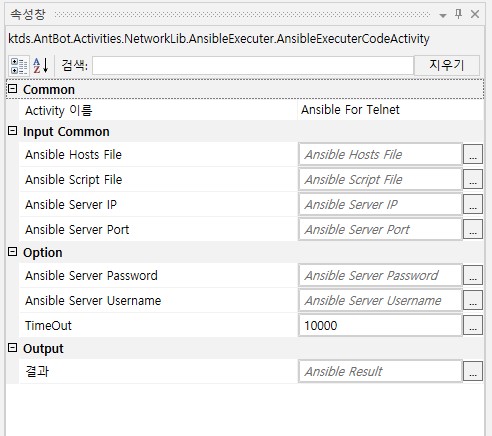Click the Ansible Server Username input field
The height and width of the screenshot is (436, 492).
(x=380, y=300)
